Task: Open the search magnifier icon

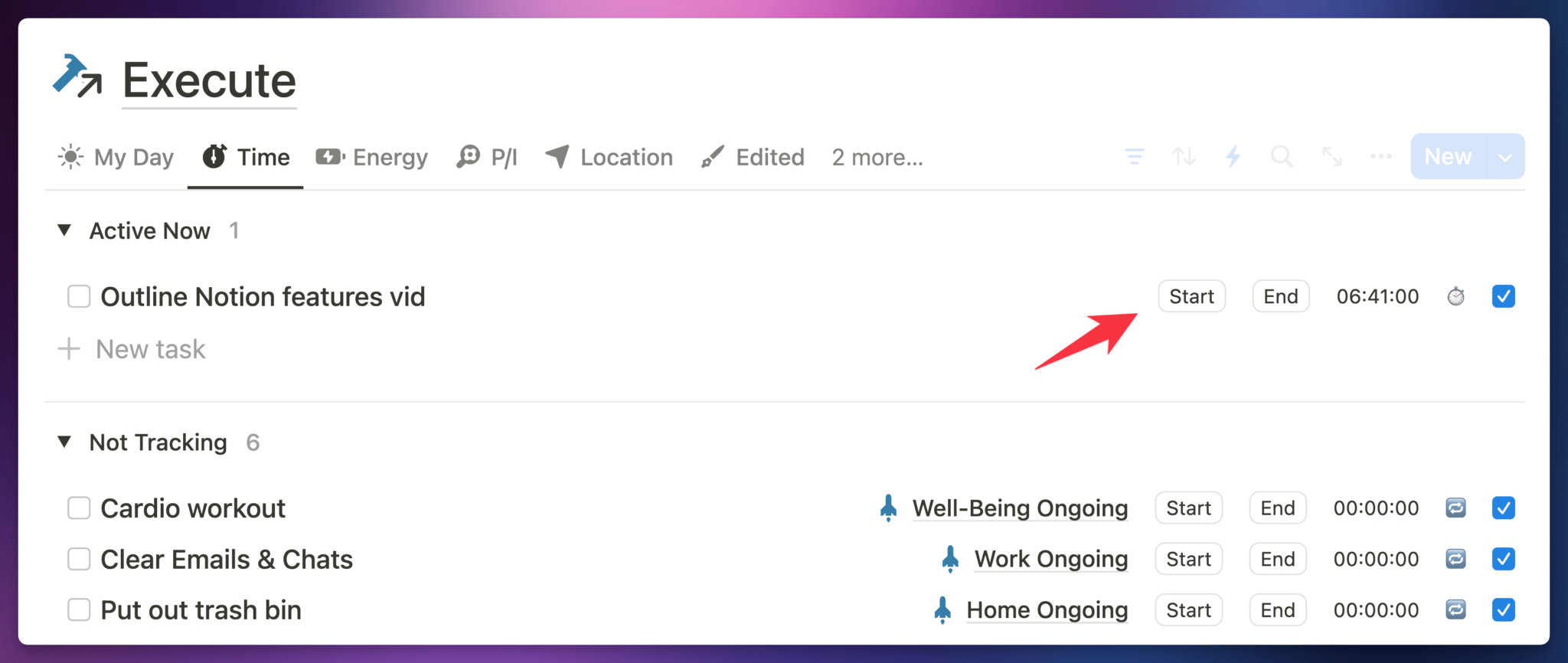Action: 1282,157
